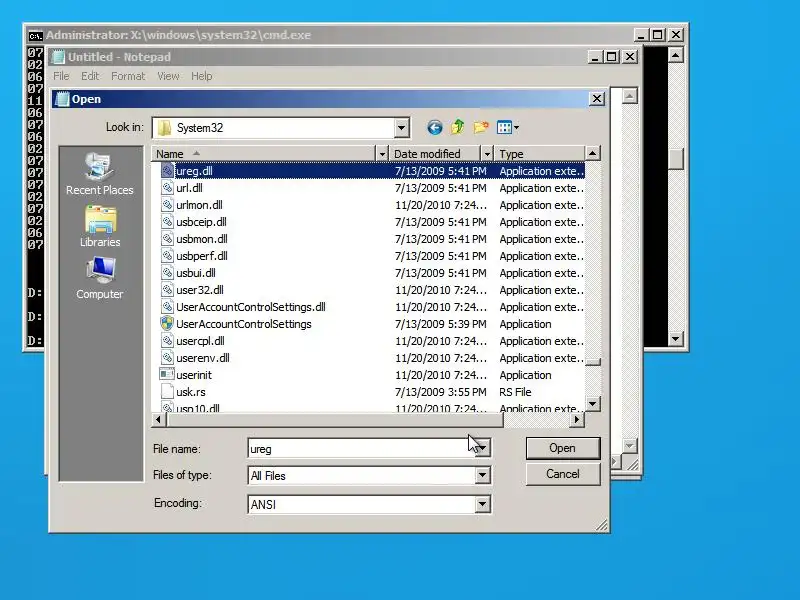Image resolution: width=800 pixels, height=600 pixels.
Task: Go up one folder level icon
Action: 458,127
